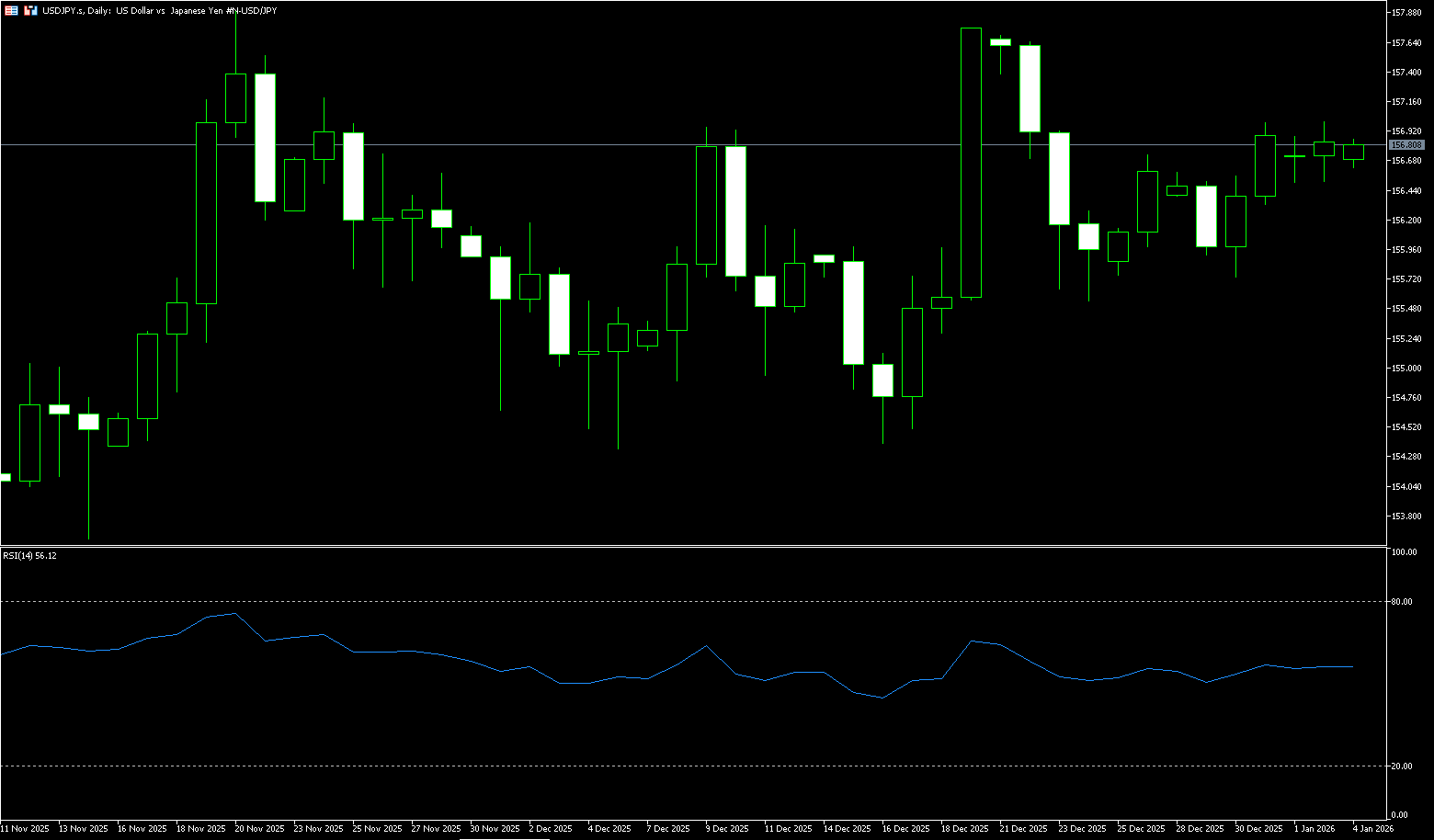Screen dimensions: 1434x840
Task: Select the last candlestick on the chart
Action: coord(1353,153)
